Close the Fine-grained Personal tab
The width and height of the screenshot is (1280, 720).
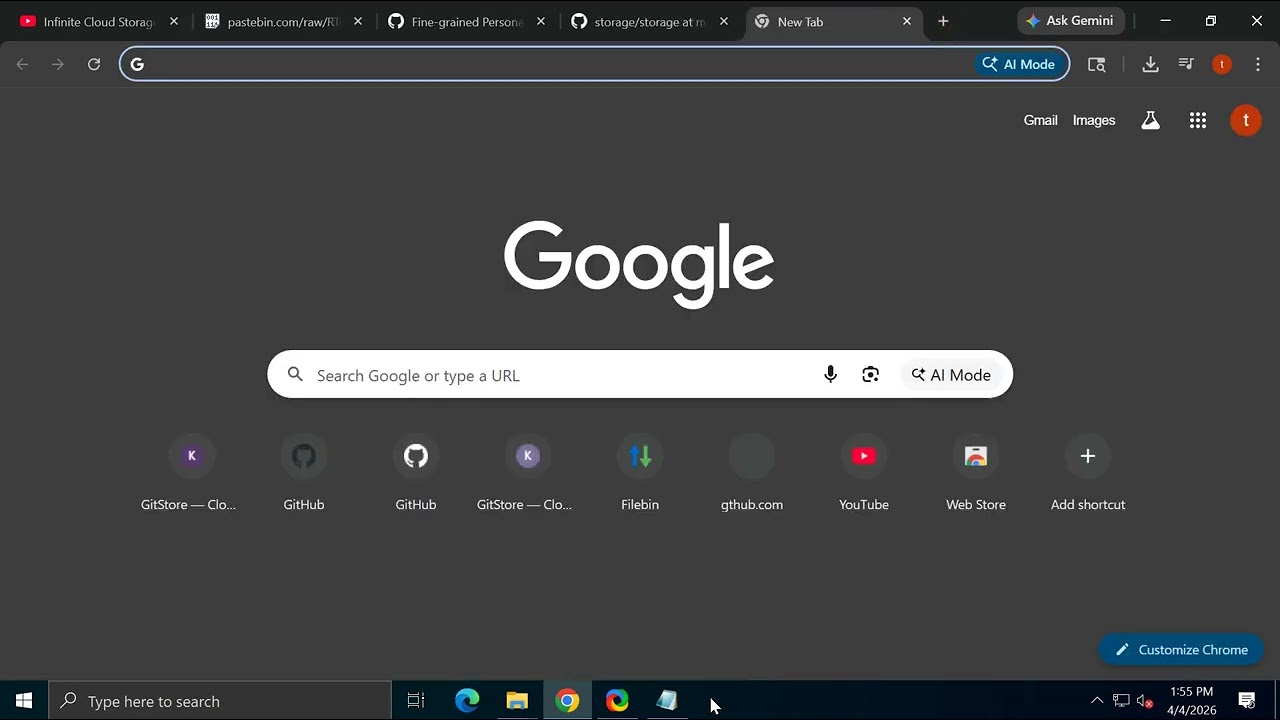point(541,21)
